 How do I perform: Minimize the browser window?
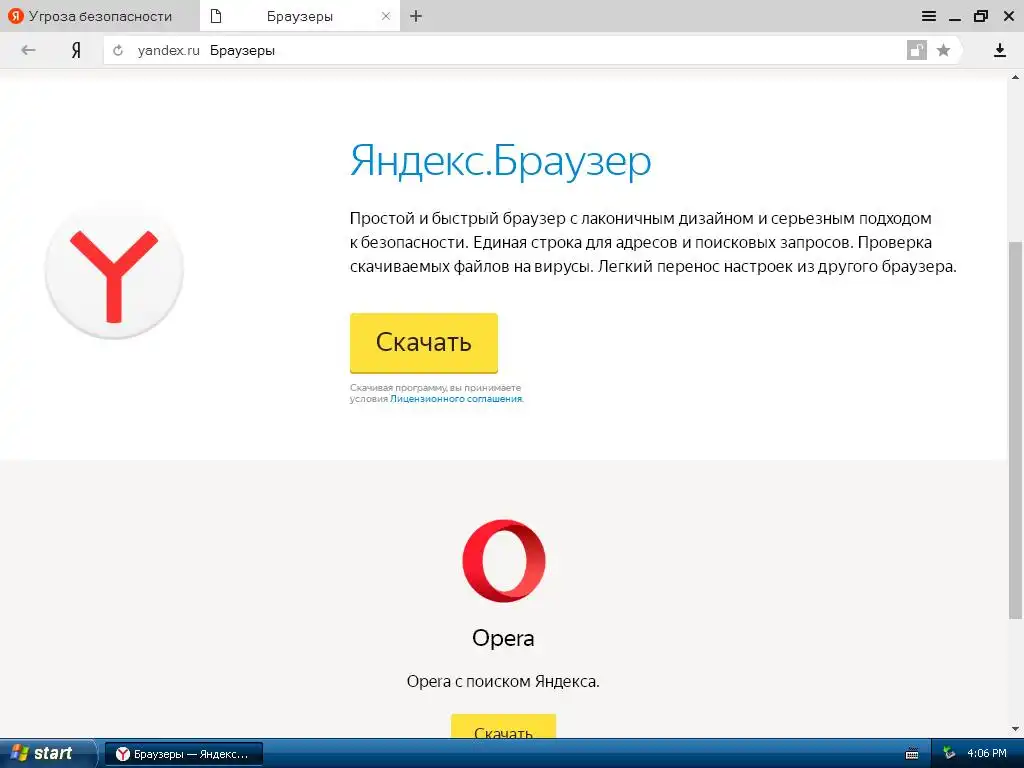955,17
